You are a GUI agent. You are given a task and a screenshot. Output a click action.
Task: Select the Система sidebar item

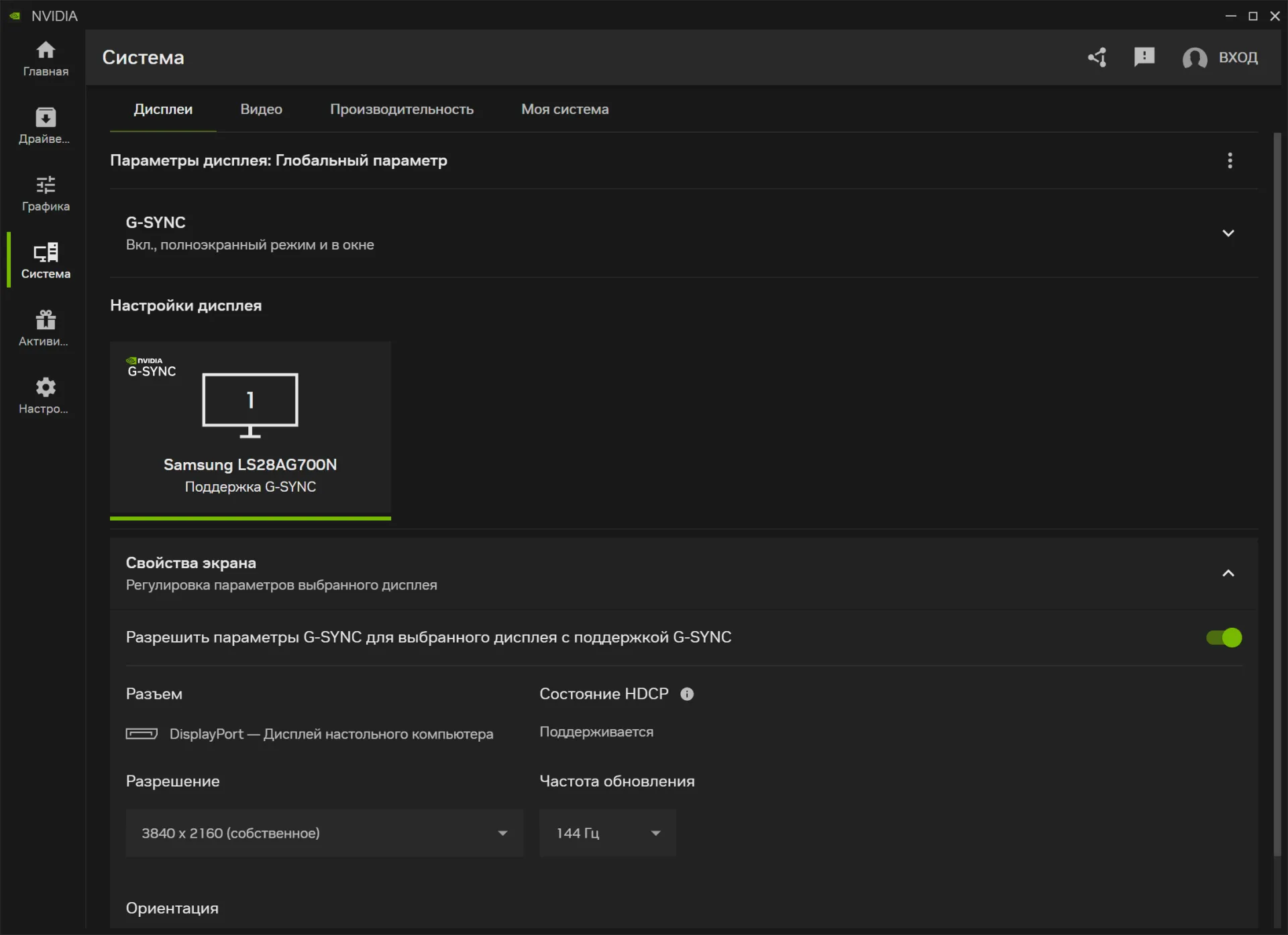[x=46, y=260]
